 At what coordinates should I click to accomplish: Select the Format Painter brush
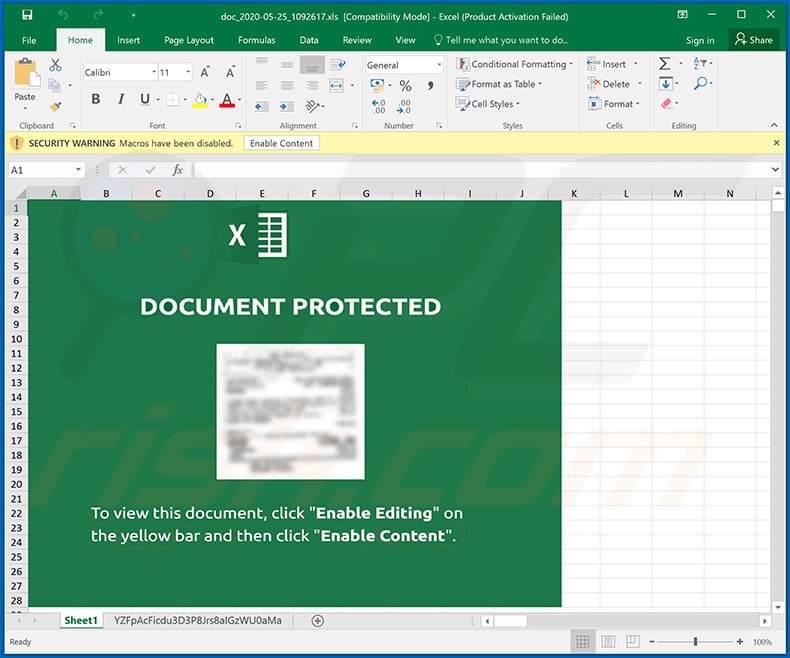(x=55, y=106)
